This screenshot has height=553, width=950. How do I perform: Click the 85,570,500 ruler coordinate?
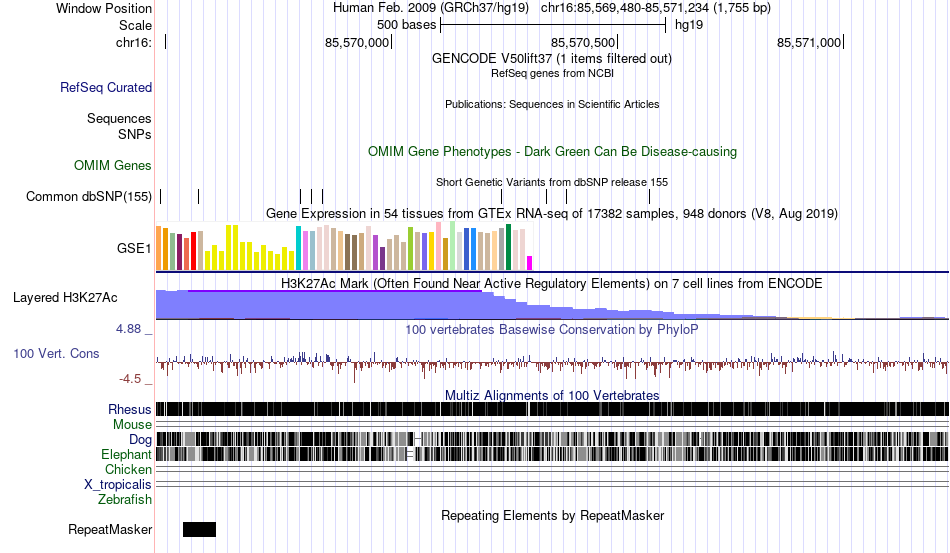click(x=583, y=42)
